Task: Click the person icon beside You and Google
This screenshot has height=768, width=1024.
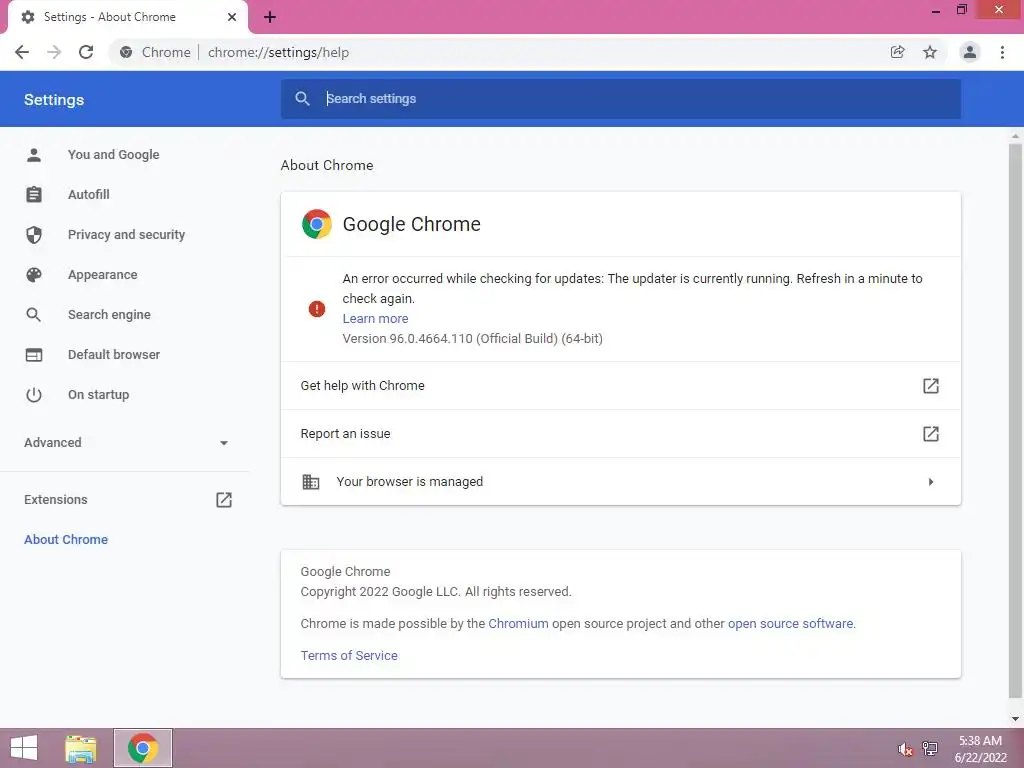Action: click(x=34, y=155)
